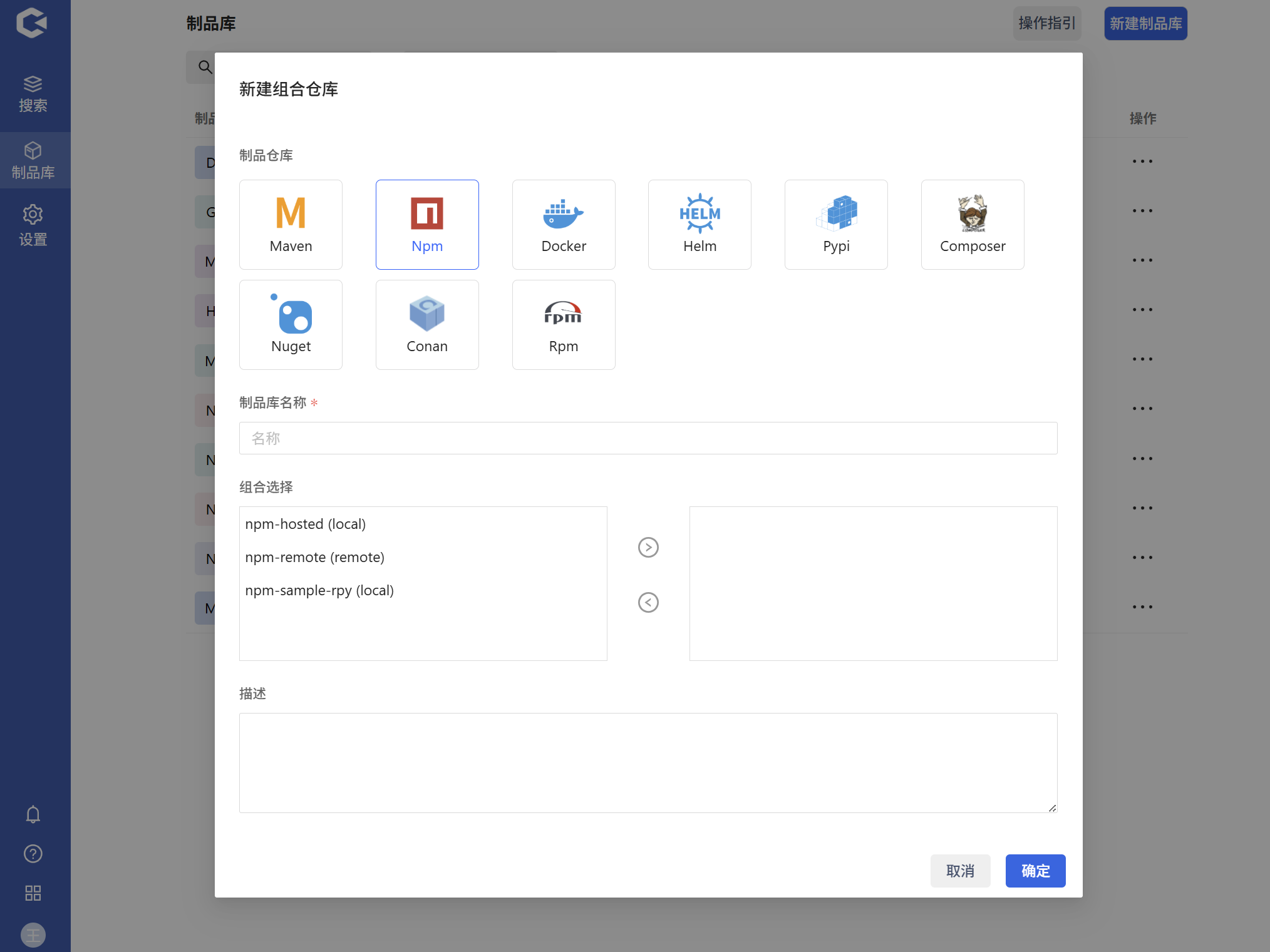Select the Helm repository type
The width and height of the screenshot is (1270, 952).
click(x=700, y=224)
